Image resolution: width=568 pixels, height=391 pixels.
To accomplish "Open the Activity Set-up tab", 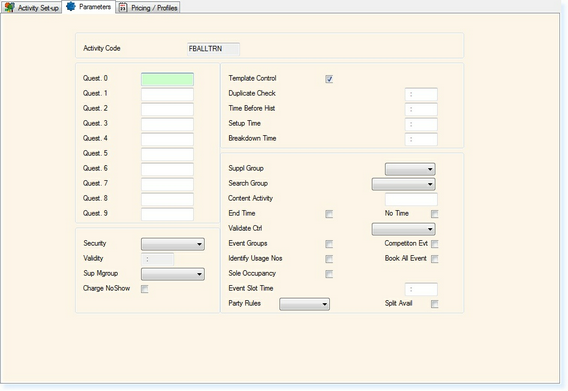I will click(x=32, y=7).
